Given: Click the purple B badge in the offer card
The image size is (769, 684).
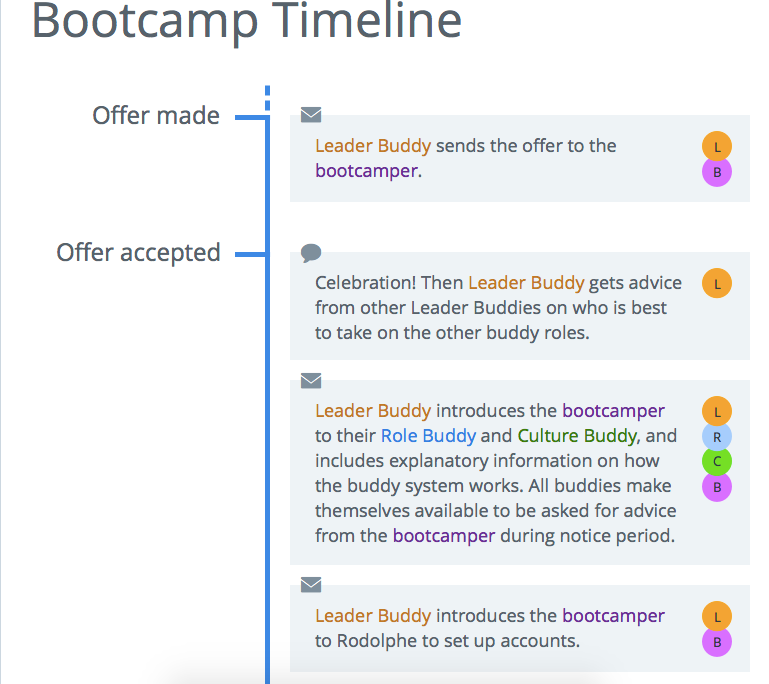Looking at the screenshot, I should (717, 172).
